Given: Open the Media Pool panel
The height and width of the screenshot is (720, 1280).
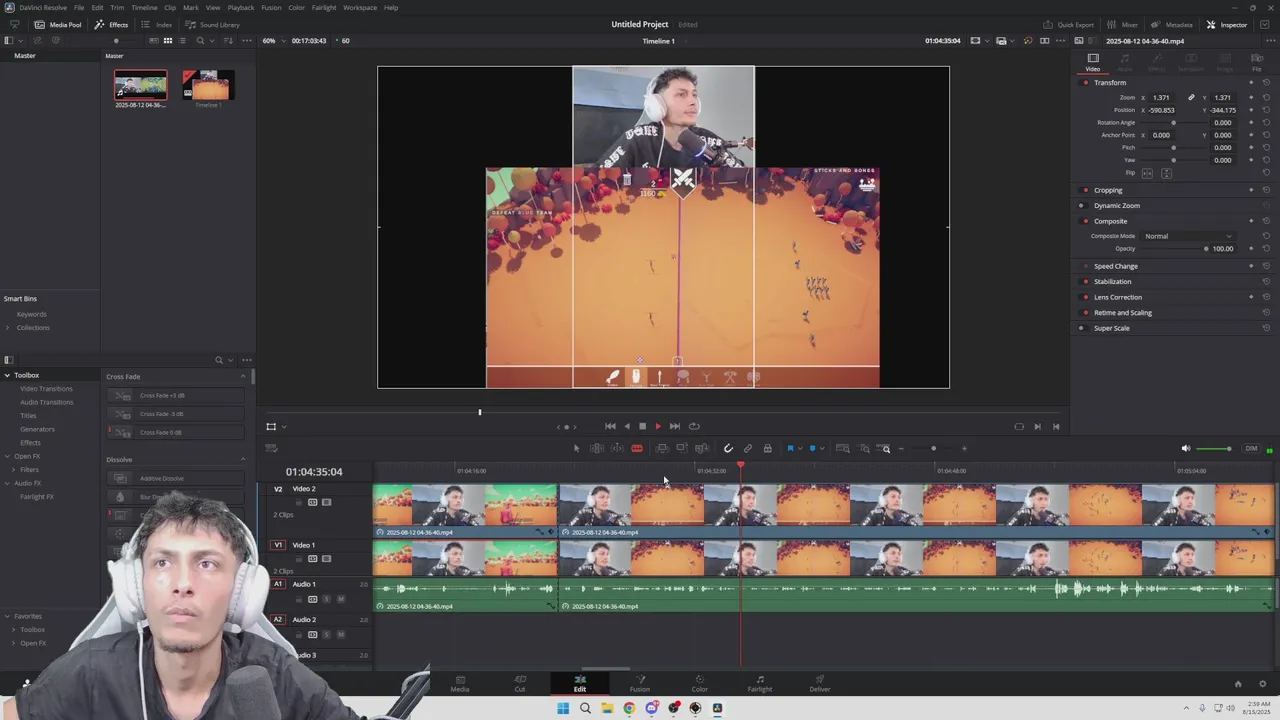Looking at the screenshot, I should tap(59, 24).
